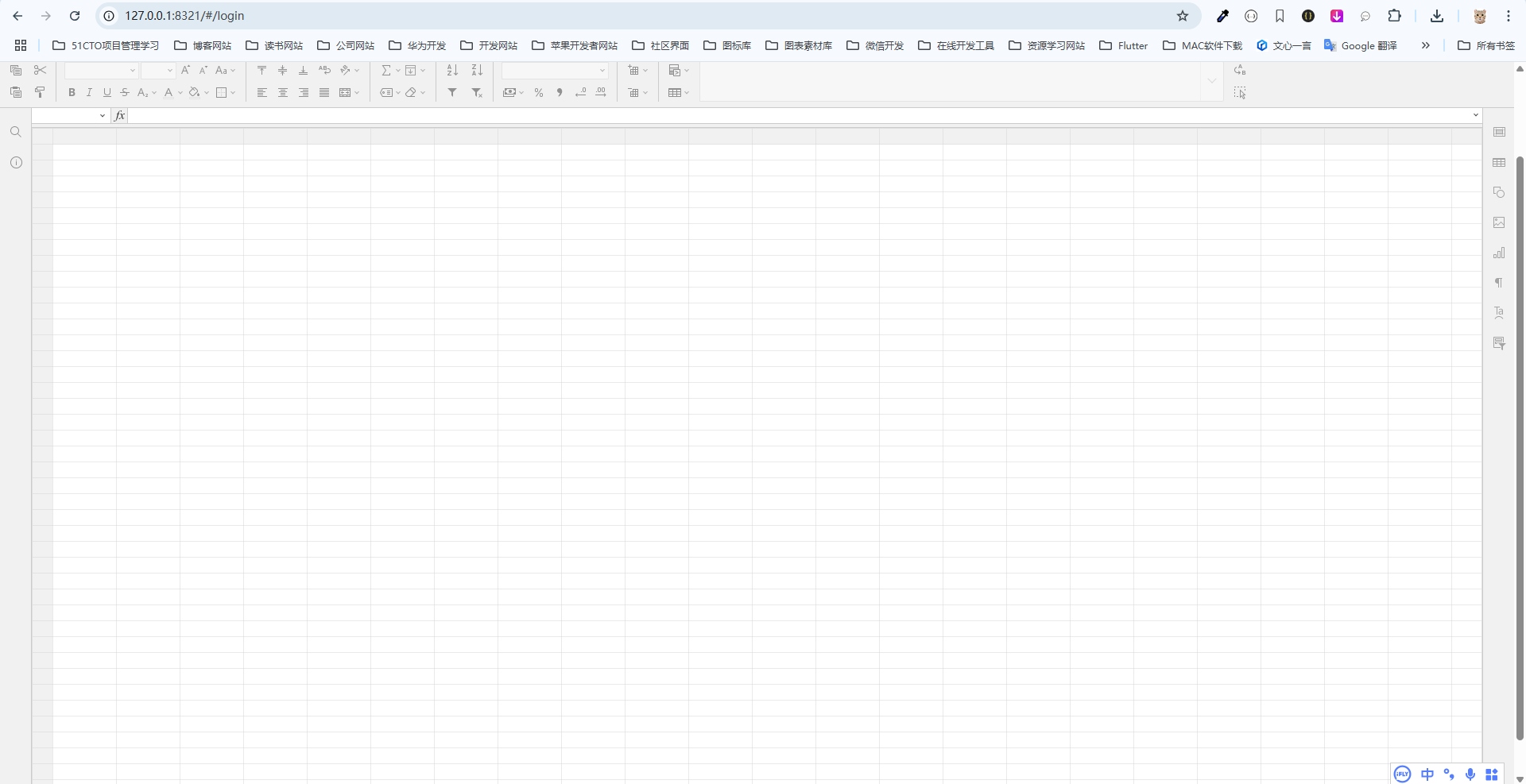This screenshot has width=1526, height=784.
Task: Justify text in cell
Action: tap(324, 93)
